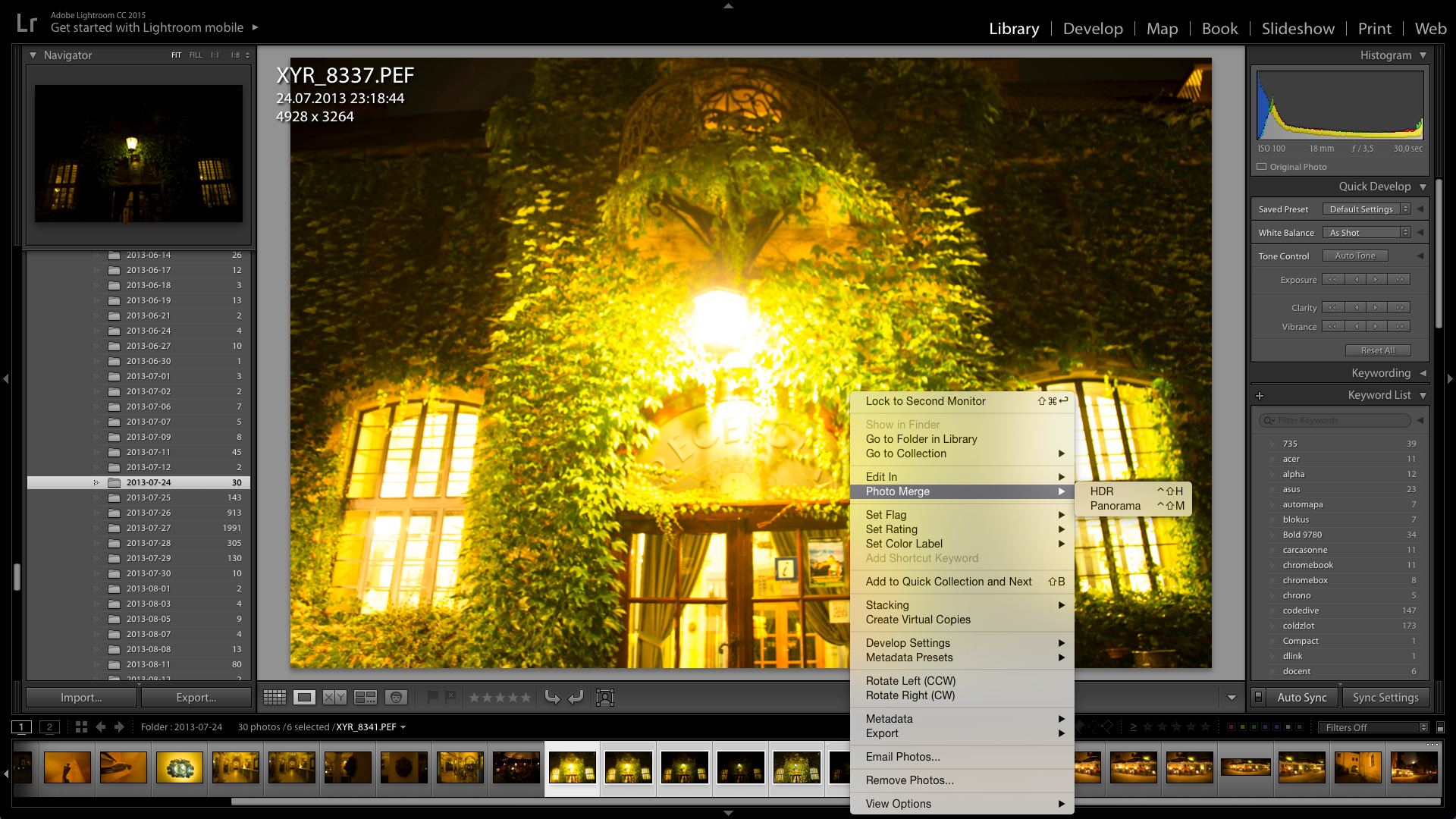
Task: Open Compare view XY icon
Action: (x=335, y=697)
